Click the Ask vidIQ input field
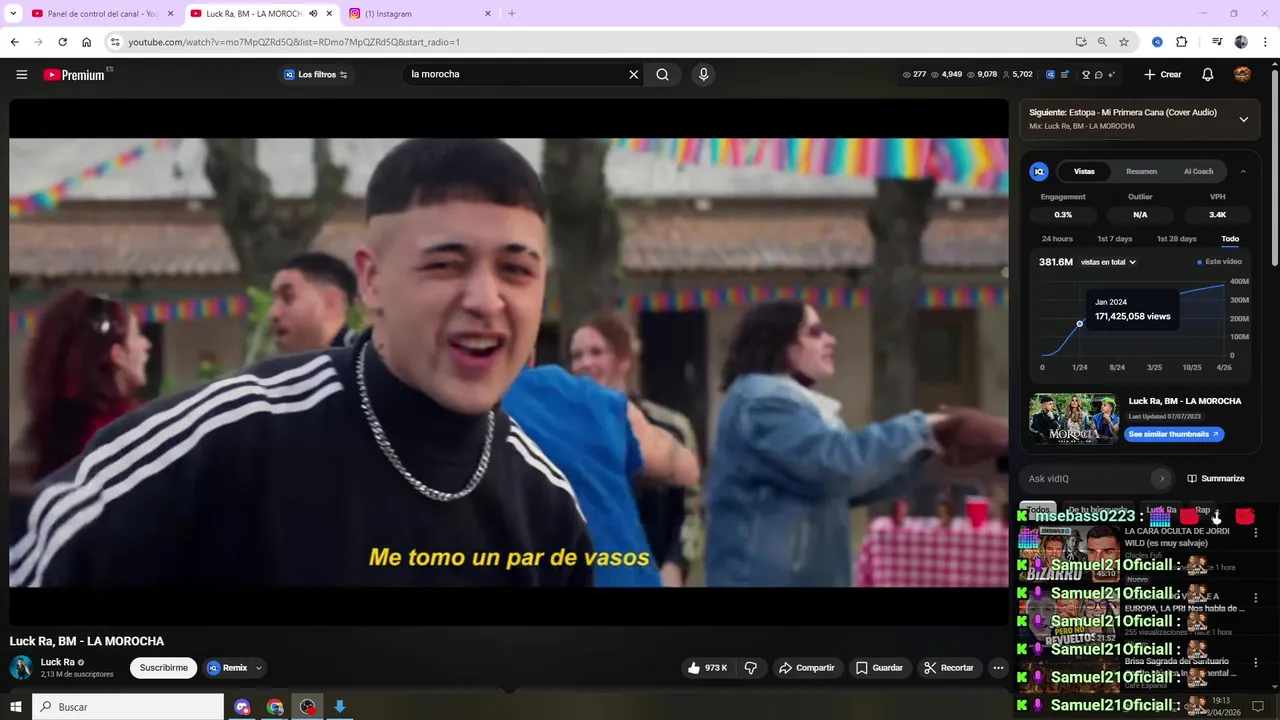 point(1087,478)
